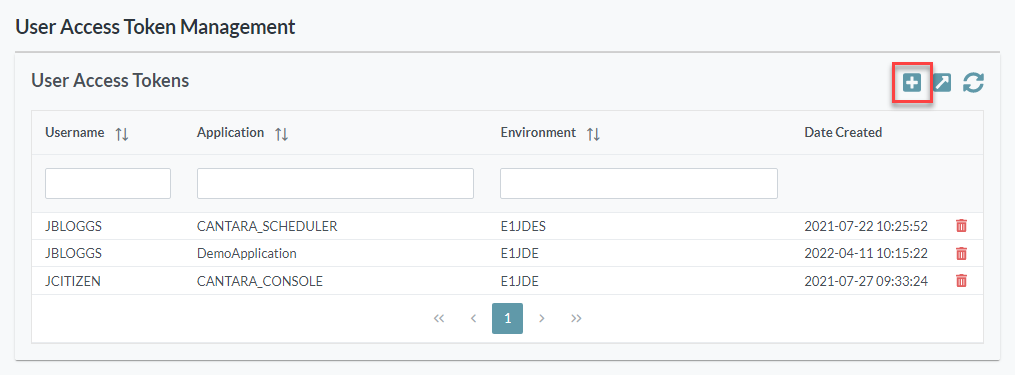The width and height of the screenshot is (1015, 375).
Task: Click the Application filter field
Action: (x=335, y=183)
